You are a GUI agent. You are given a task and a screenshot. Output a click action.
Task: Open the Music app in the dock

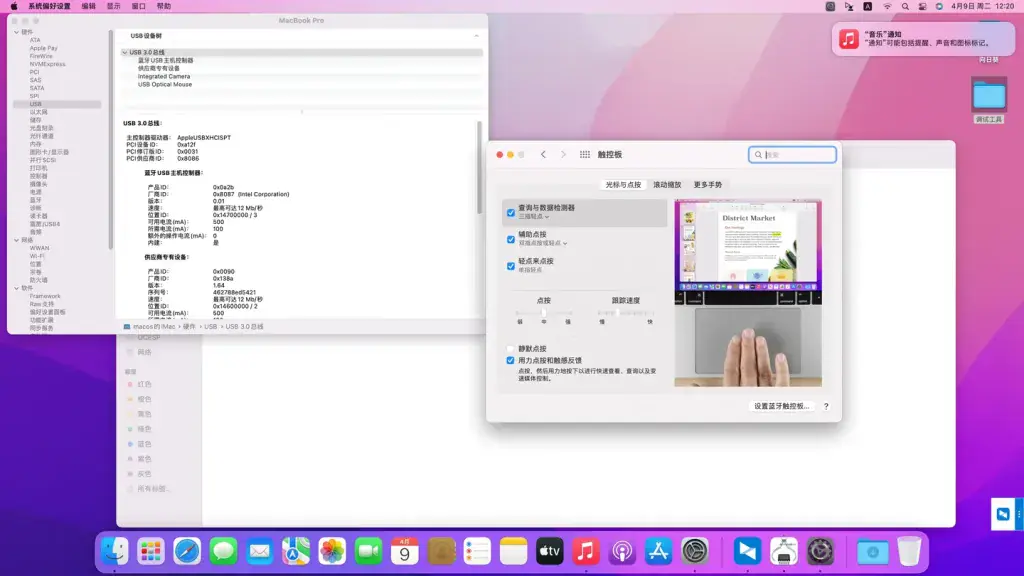click(x=586, y=552)
